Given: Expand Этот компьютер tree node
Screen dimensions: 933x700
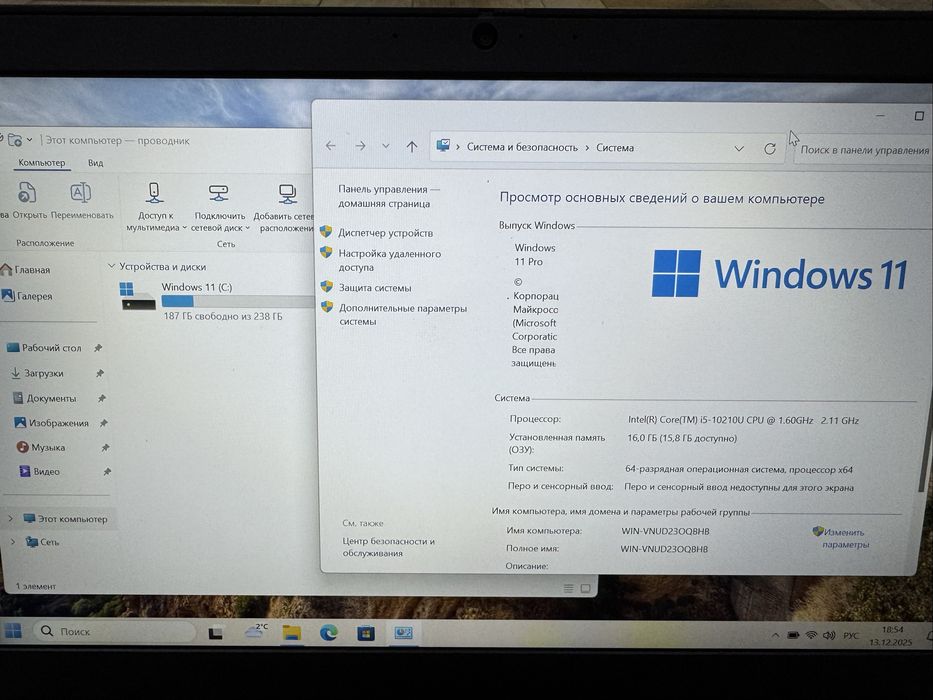Looking at the screenshot, I should point(10,518).
